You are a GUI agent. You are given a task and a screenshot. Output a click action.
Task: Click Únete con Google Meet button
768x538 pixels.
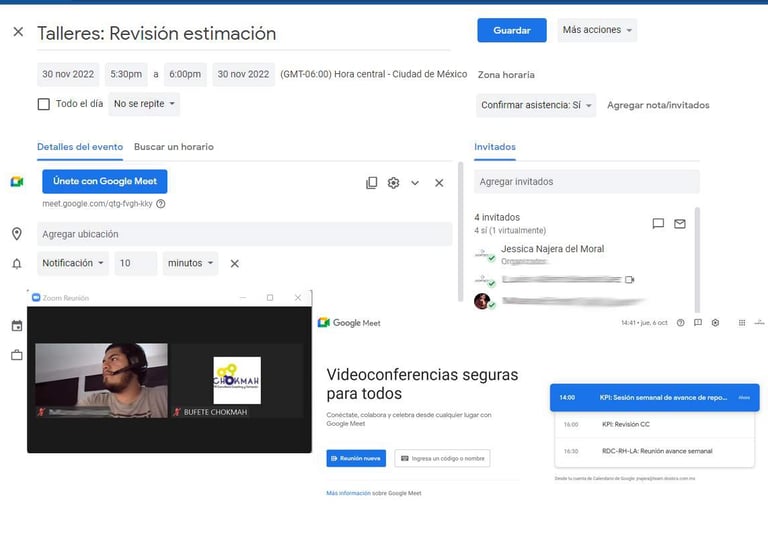point(105,181)
